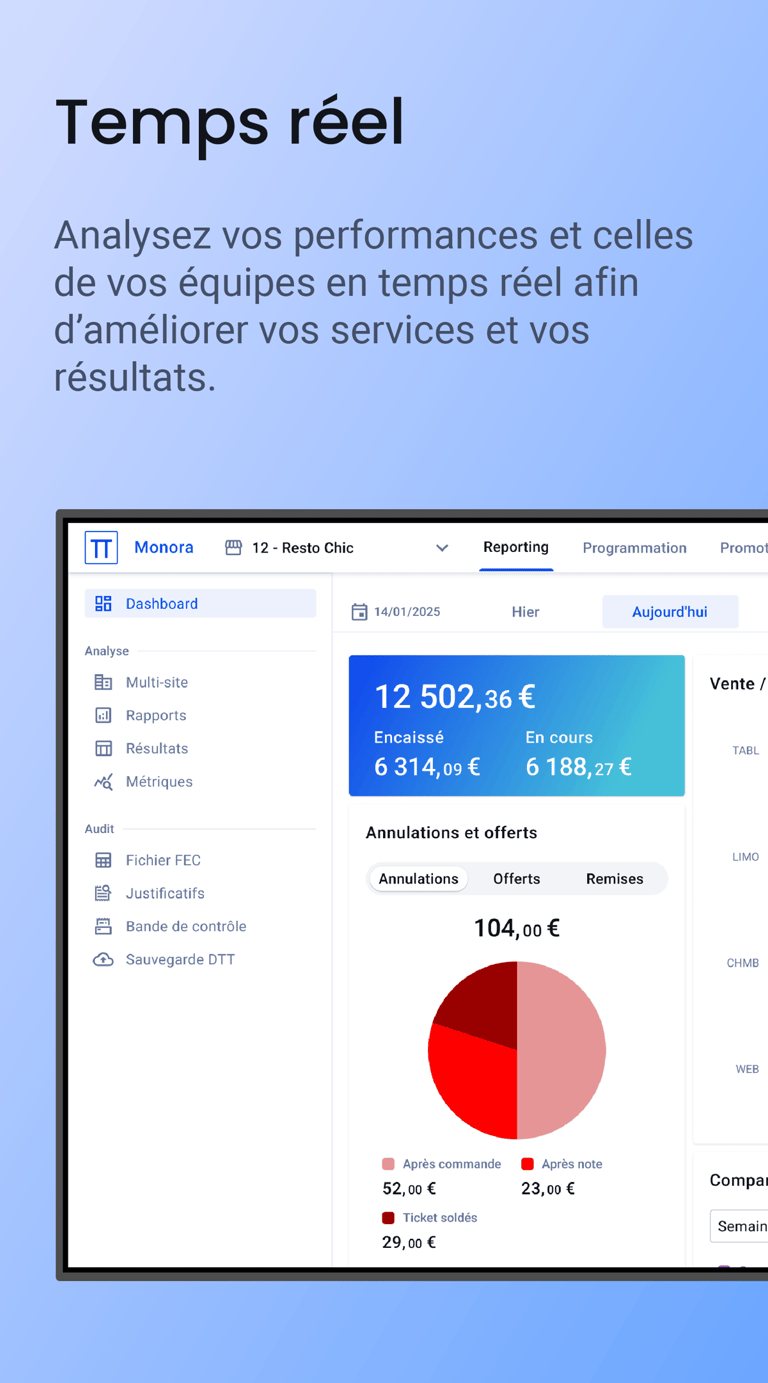
Task: Click the WEB axis label
Action: (x=747, y=1069)
